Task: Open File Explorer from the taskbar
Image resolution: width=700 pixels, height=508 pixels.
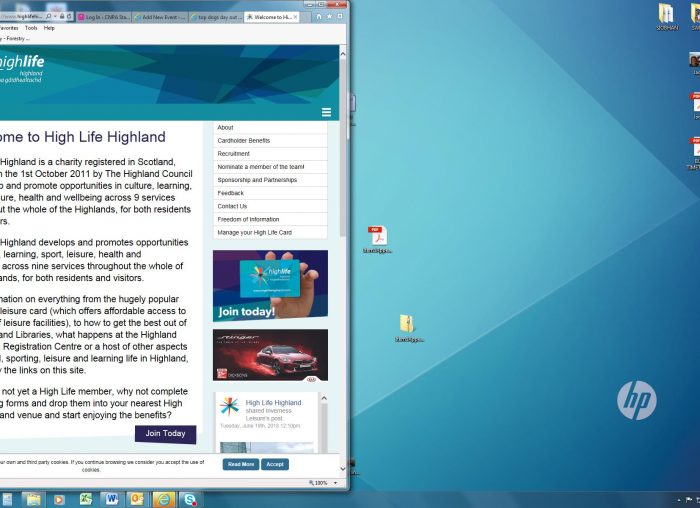Action: [x=33, y=500]
